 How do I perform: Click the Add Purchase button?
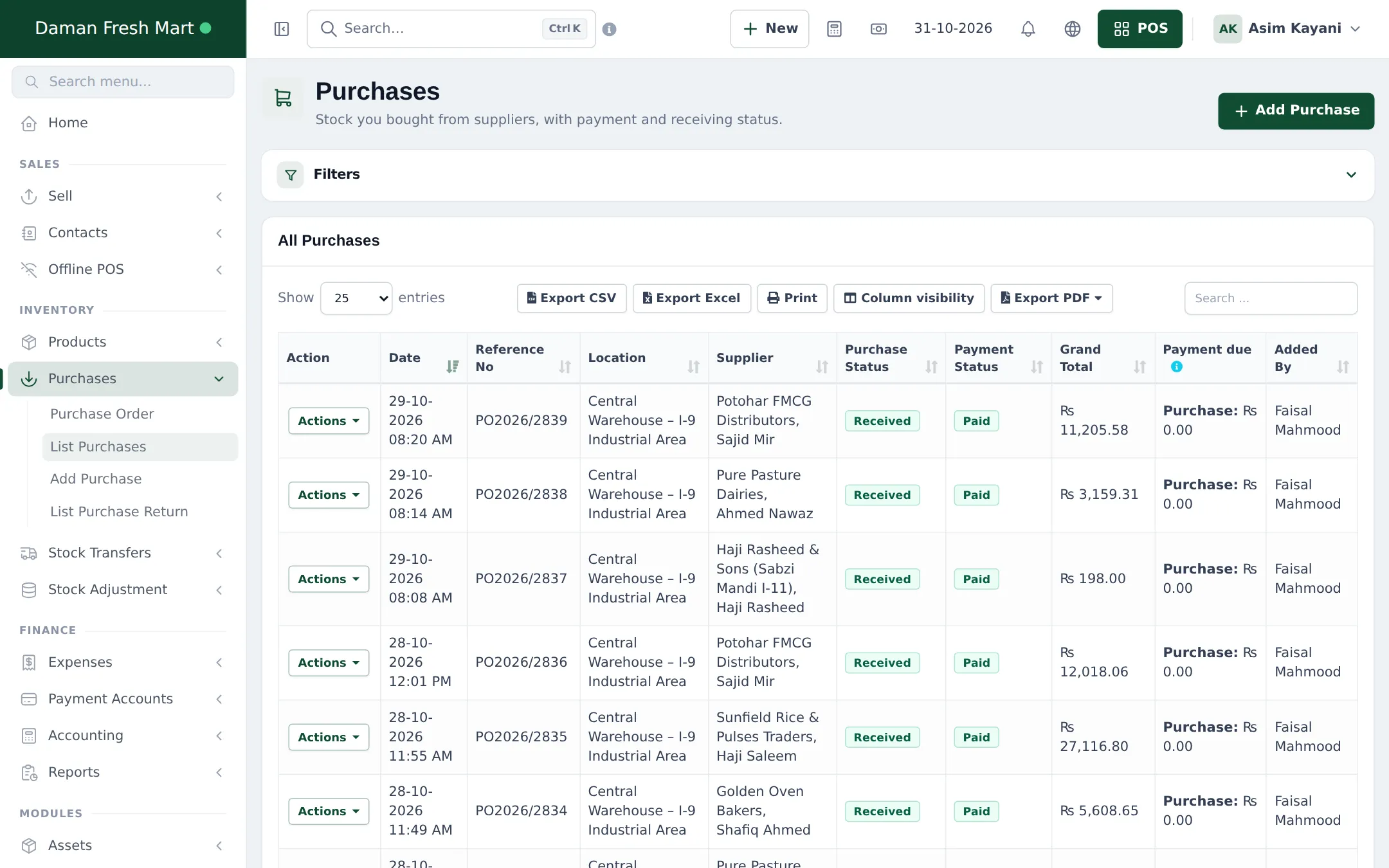(1296, 111)
